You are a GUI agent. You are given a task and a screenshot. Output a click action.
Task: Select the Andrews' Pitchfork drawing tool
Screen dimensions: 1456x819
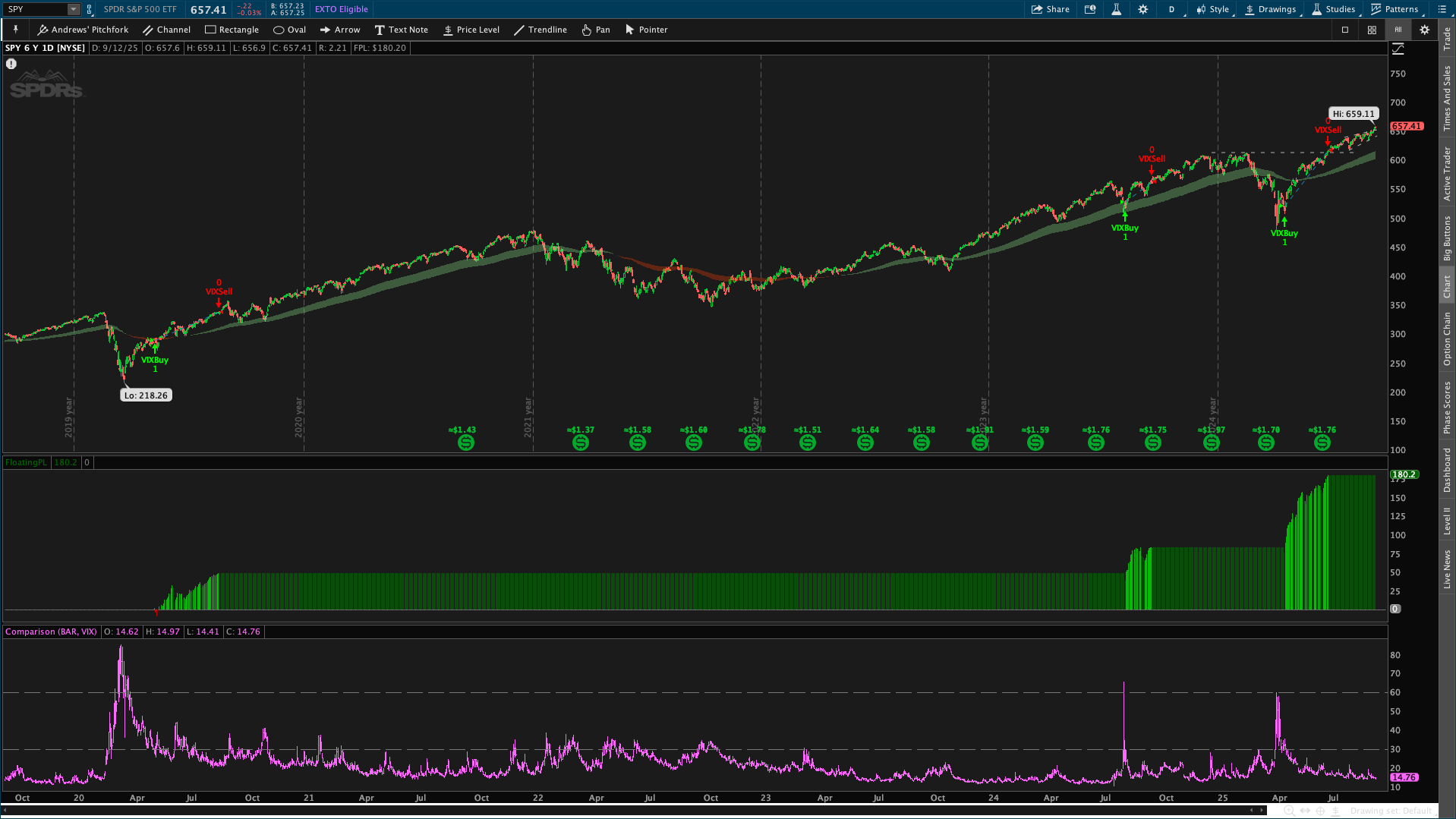click(83, 30)
